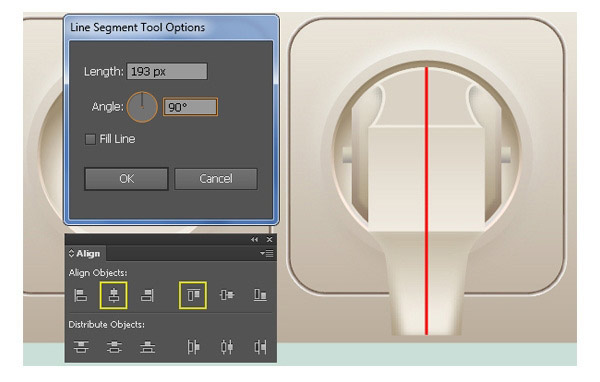This screenshot has height=382, width=600.
Task: Apply Horizontal Distribute Right
Action: tap(260, 347)
